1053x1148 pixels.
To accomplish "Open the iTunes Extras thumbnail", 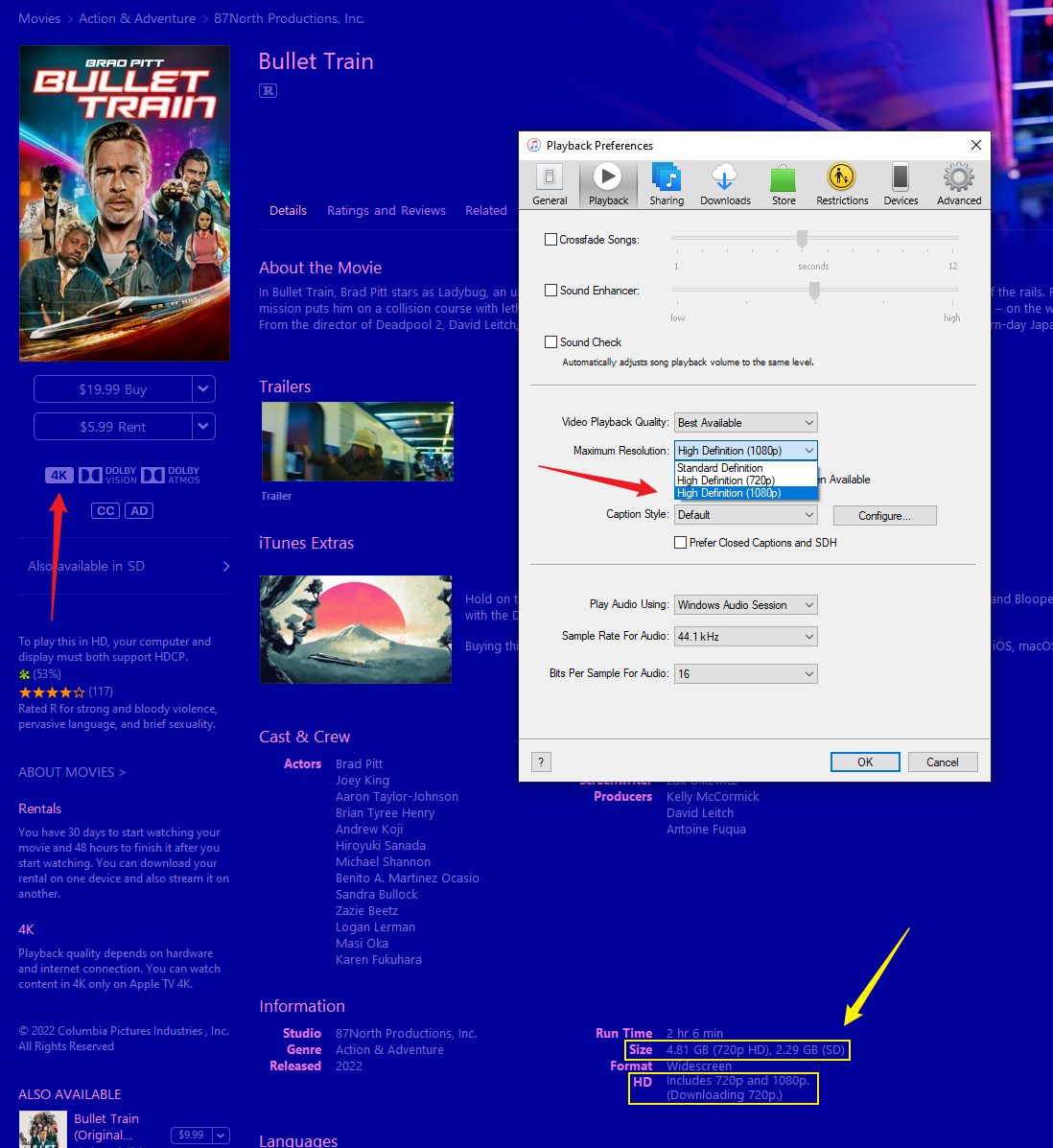I will tap(356, 630).
